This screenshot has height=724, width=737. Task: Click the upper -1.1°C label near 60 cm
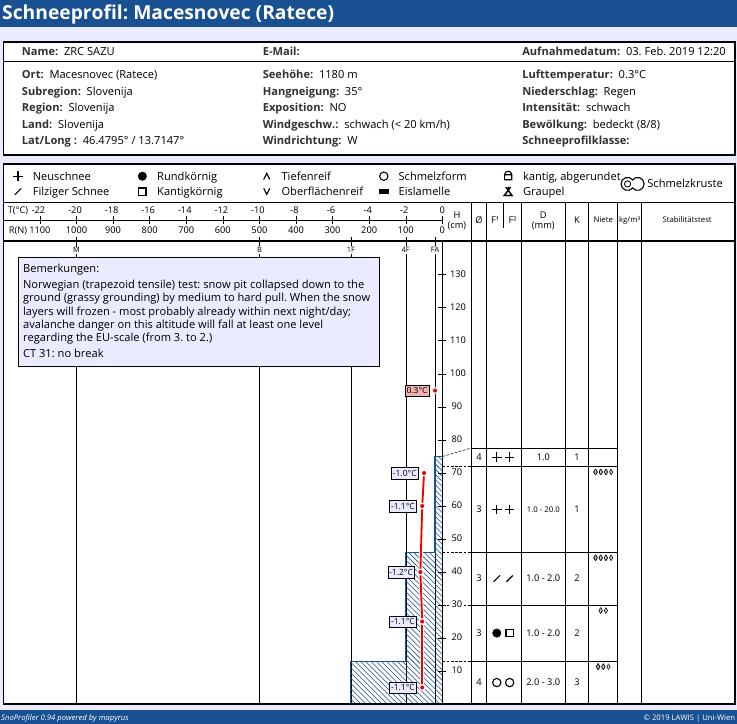pos(403,506)
